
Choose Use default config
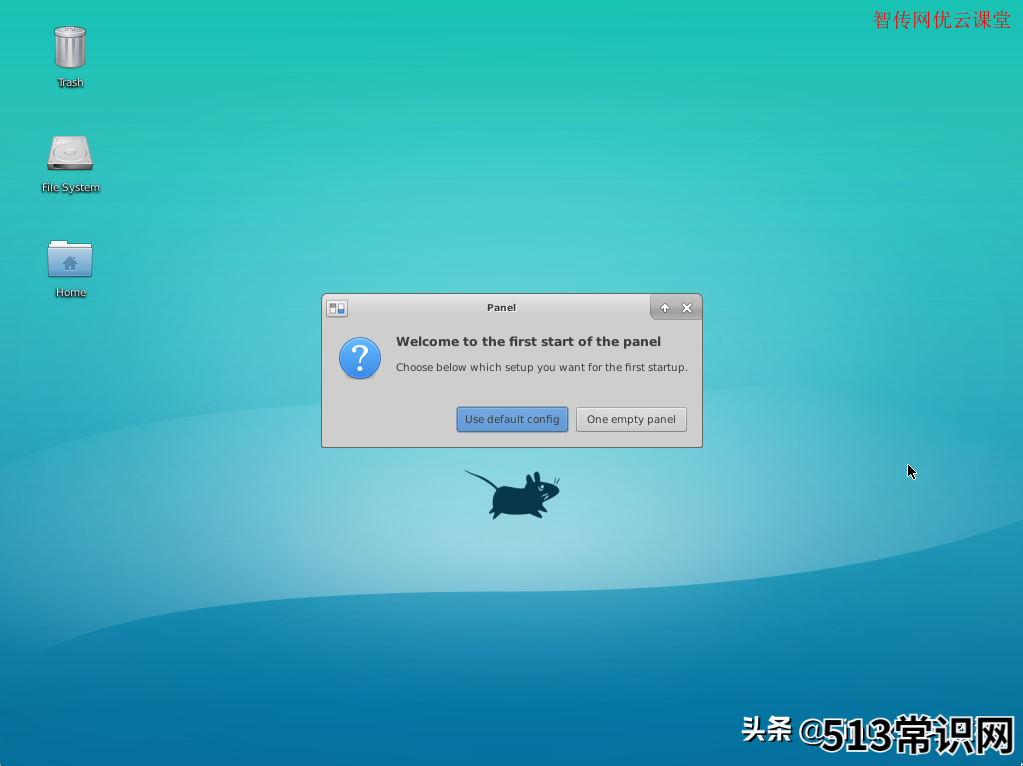pyautogui.click(x=512, y=420)
